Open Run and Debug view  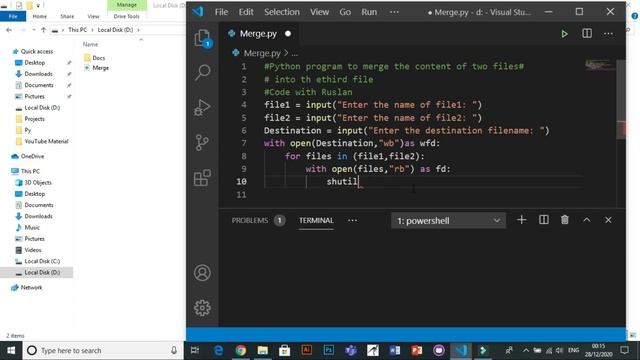[202, 108]
